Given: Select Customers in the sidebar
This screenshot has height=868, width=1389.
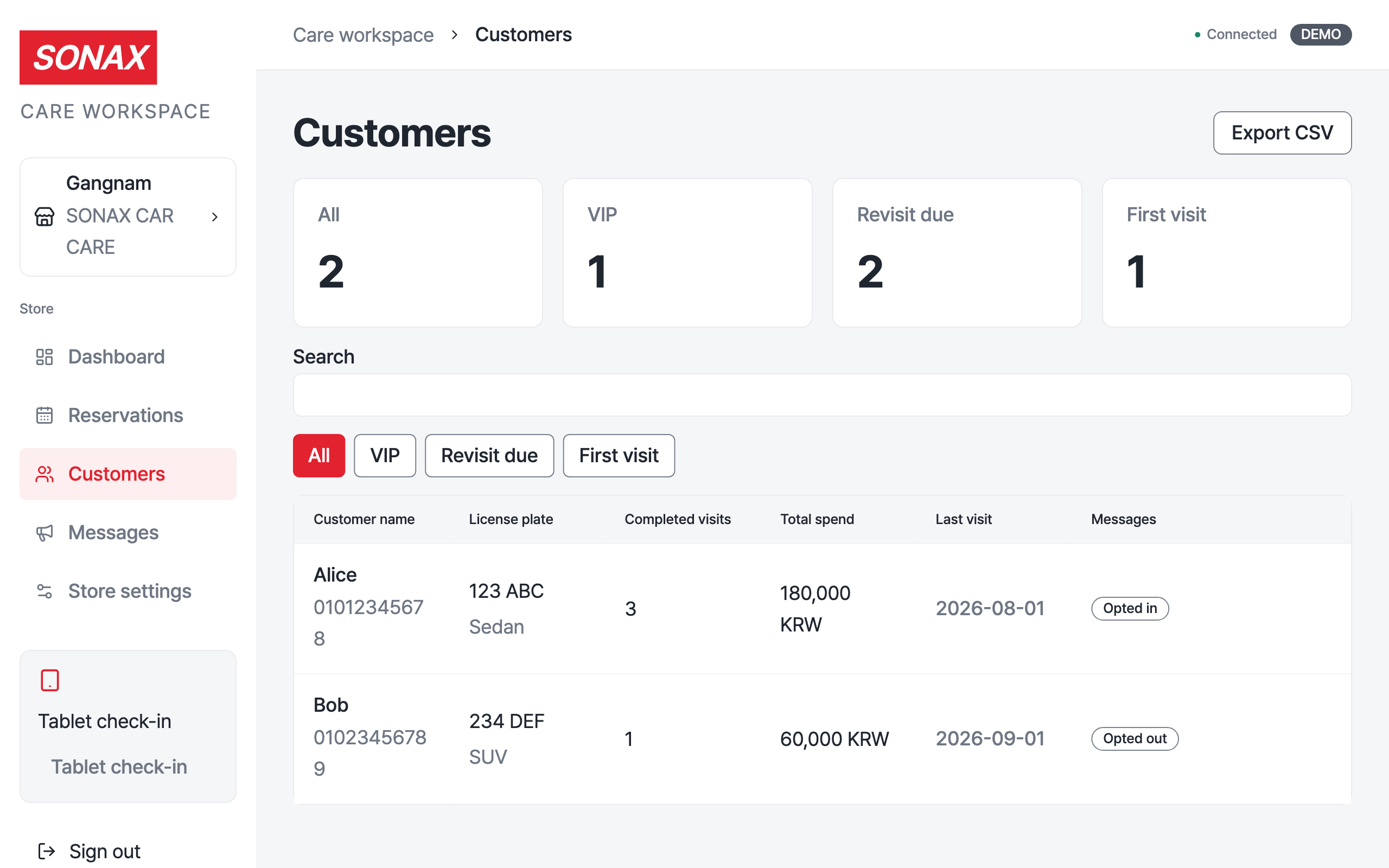Looking at the screenshot, I should (128, 474).
